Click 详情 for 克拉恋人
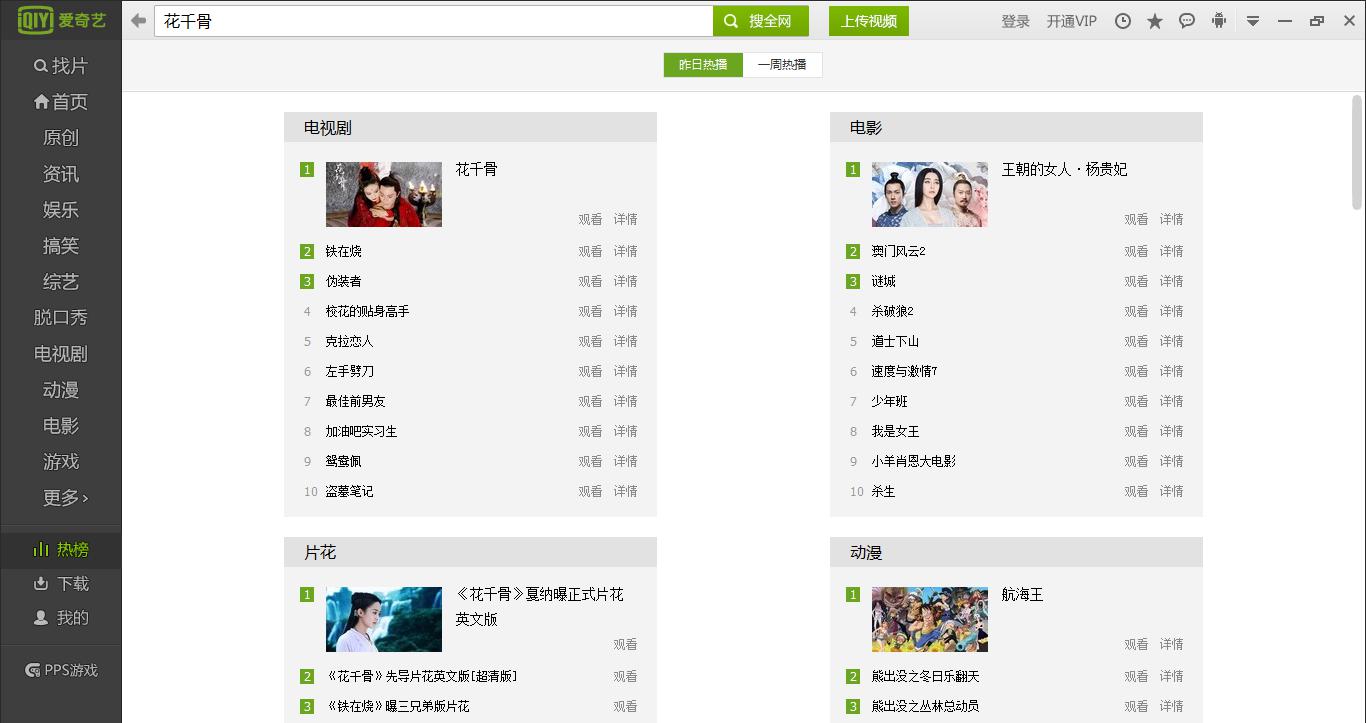 625,341
